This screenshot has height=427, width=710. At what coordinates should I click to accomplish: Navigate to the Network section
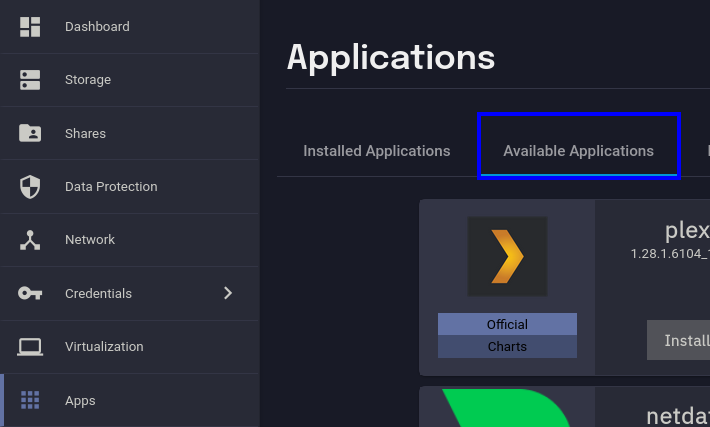click(x=130, y=240)
